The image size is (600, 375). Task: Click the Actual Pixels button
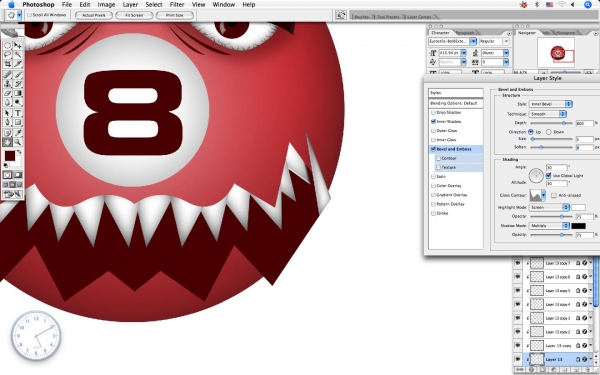coord(94,15)
